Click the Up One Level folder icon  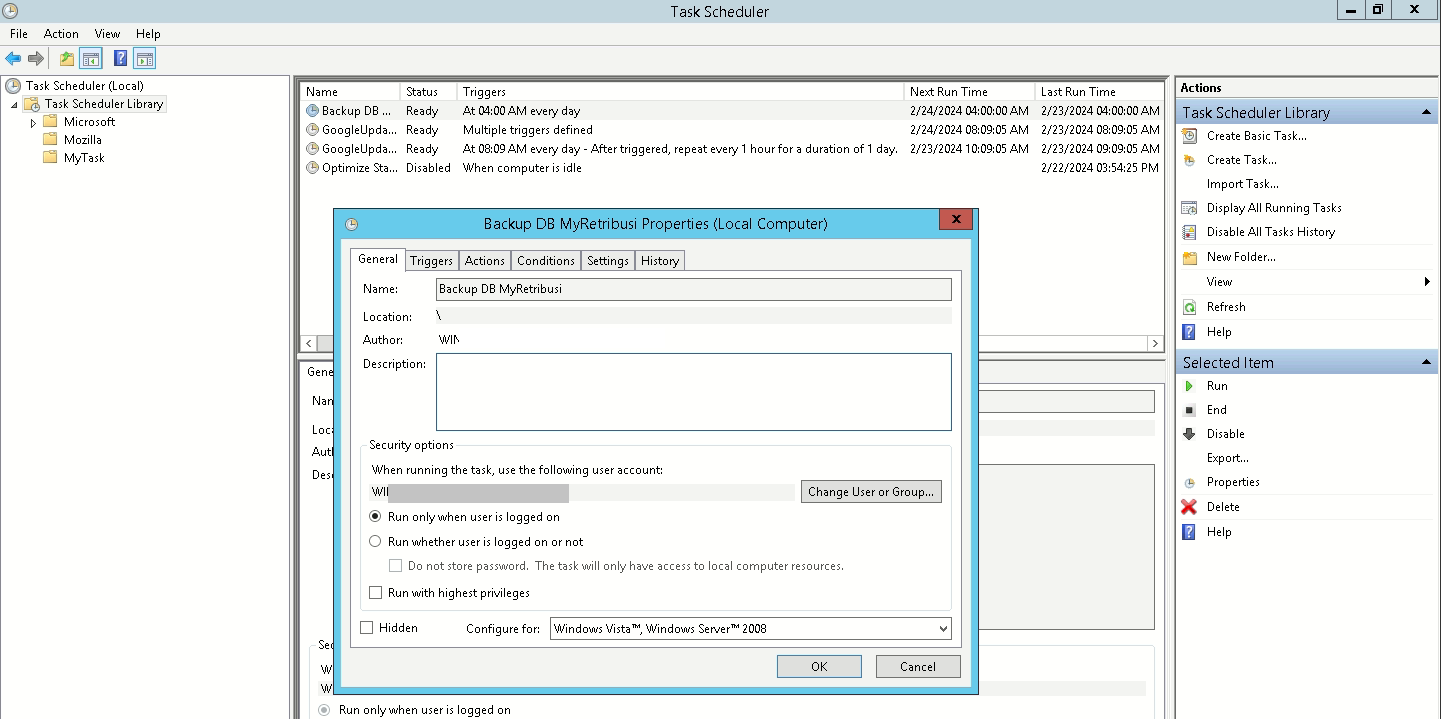(x=66, y=59)
